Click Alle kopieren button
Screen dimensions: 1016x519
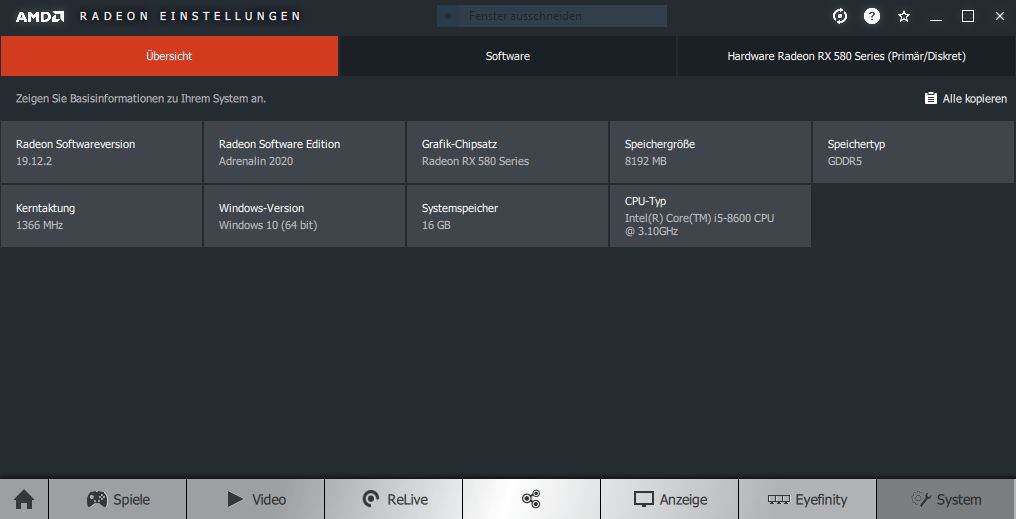[x=965, y=98]
